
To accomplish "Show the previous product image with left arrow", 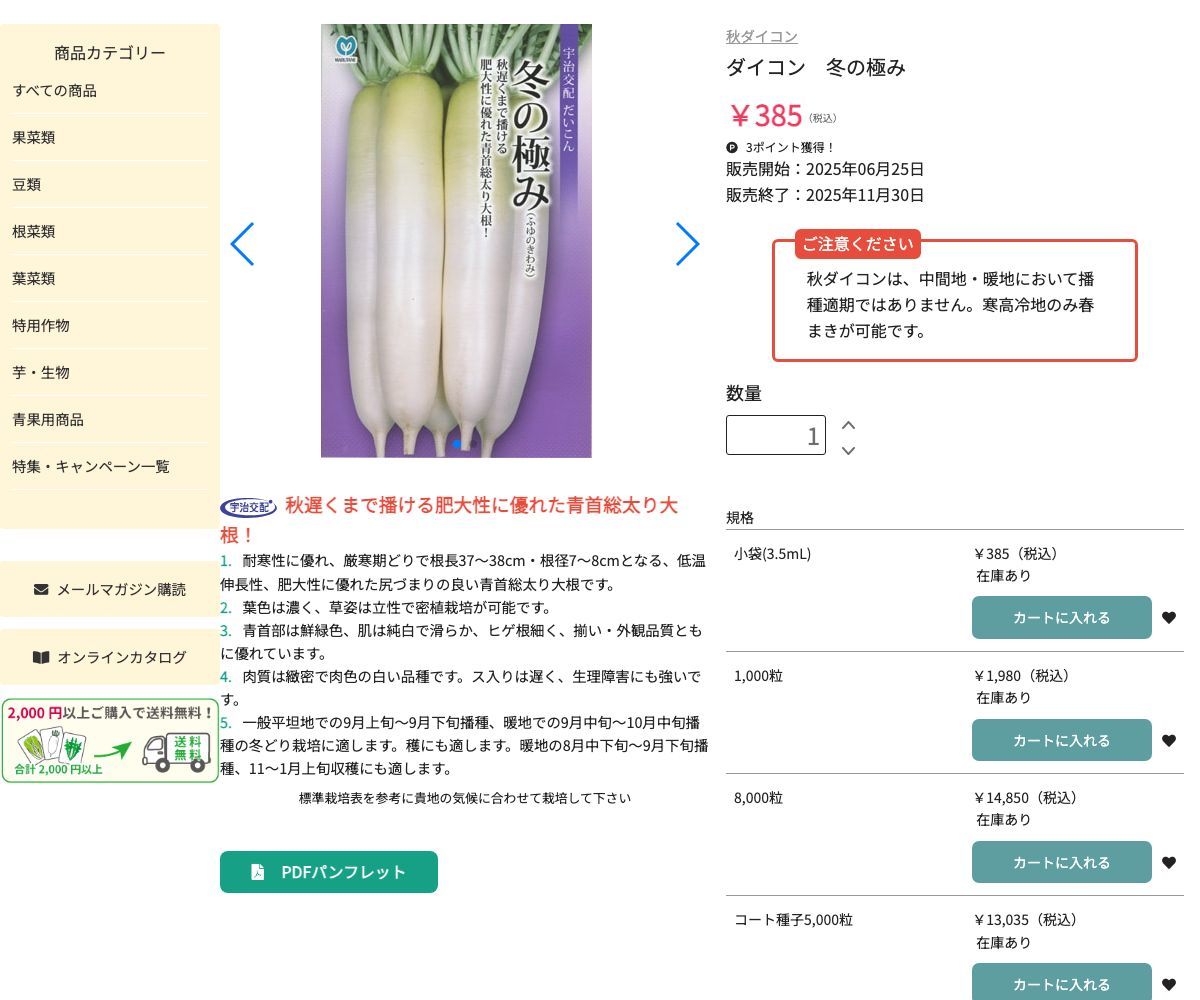I will (x=242, y=243).
